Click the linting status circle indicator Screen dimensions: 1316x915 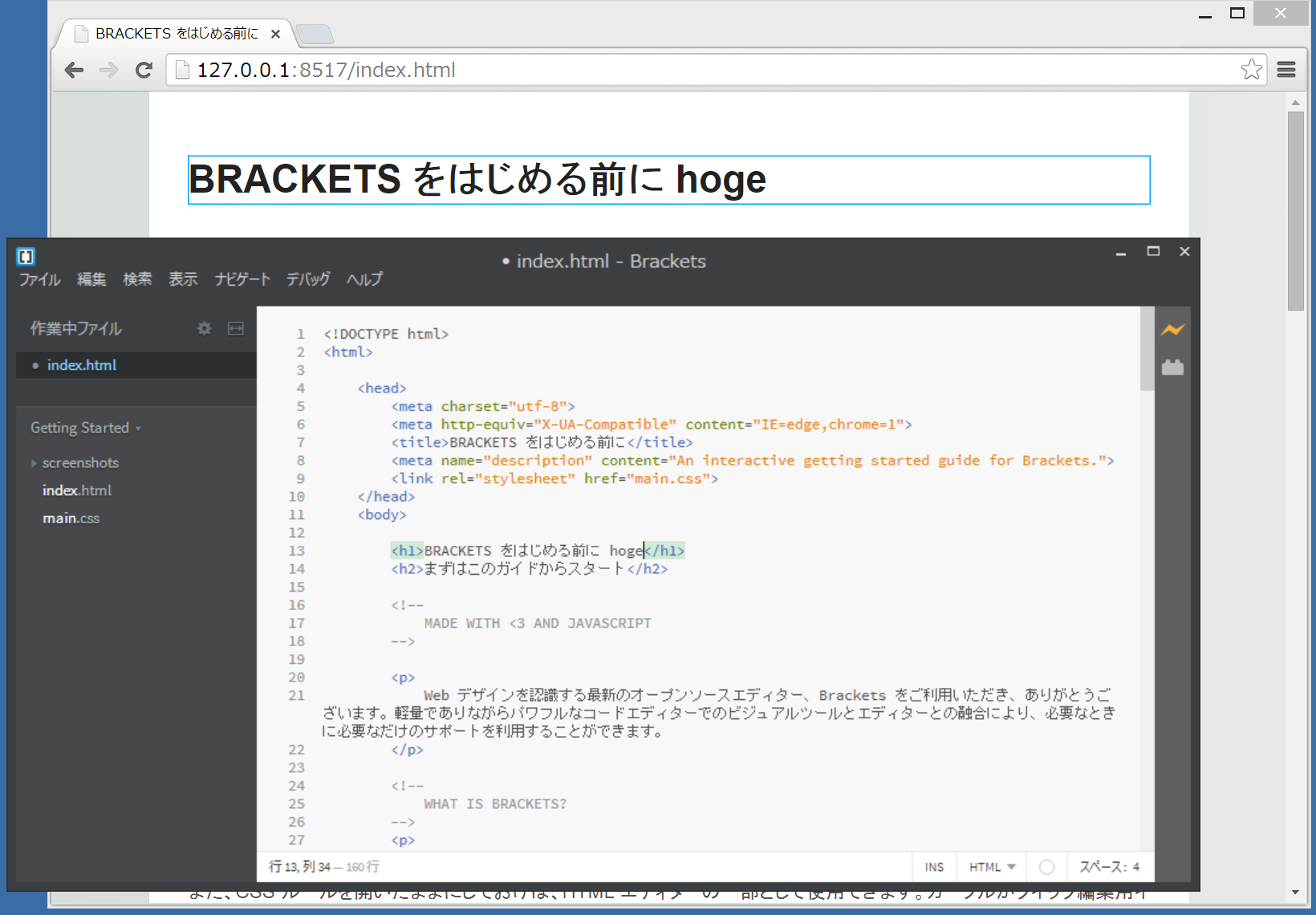pos(1046,867)
